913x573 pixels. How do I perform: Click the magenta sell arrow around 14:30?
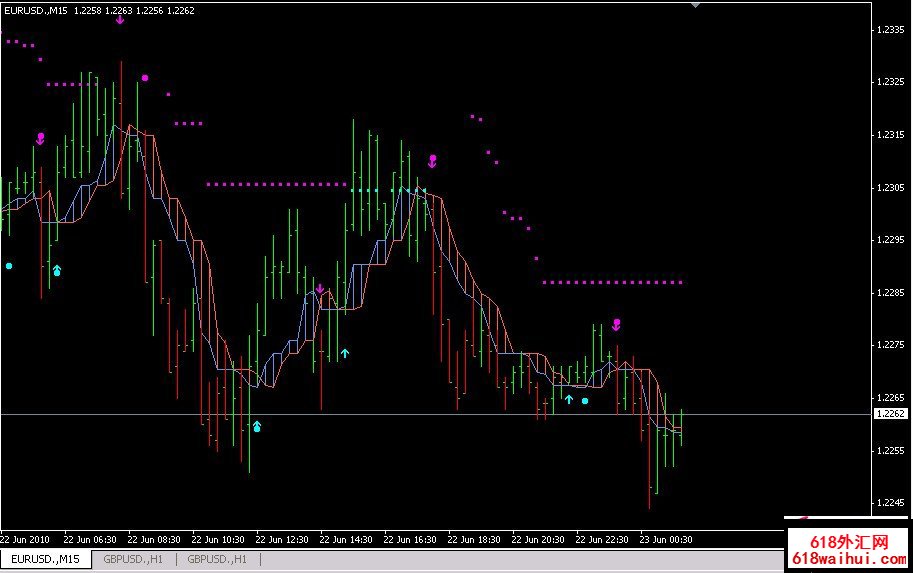coord(320,290)
